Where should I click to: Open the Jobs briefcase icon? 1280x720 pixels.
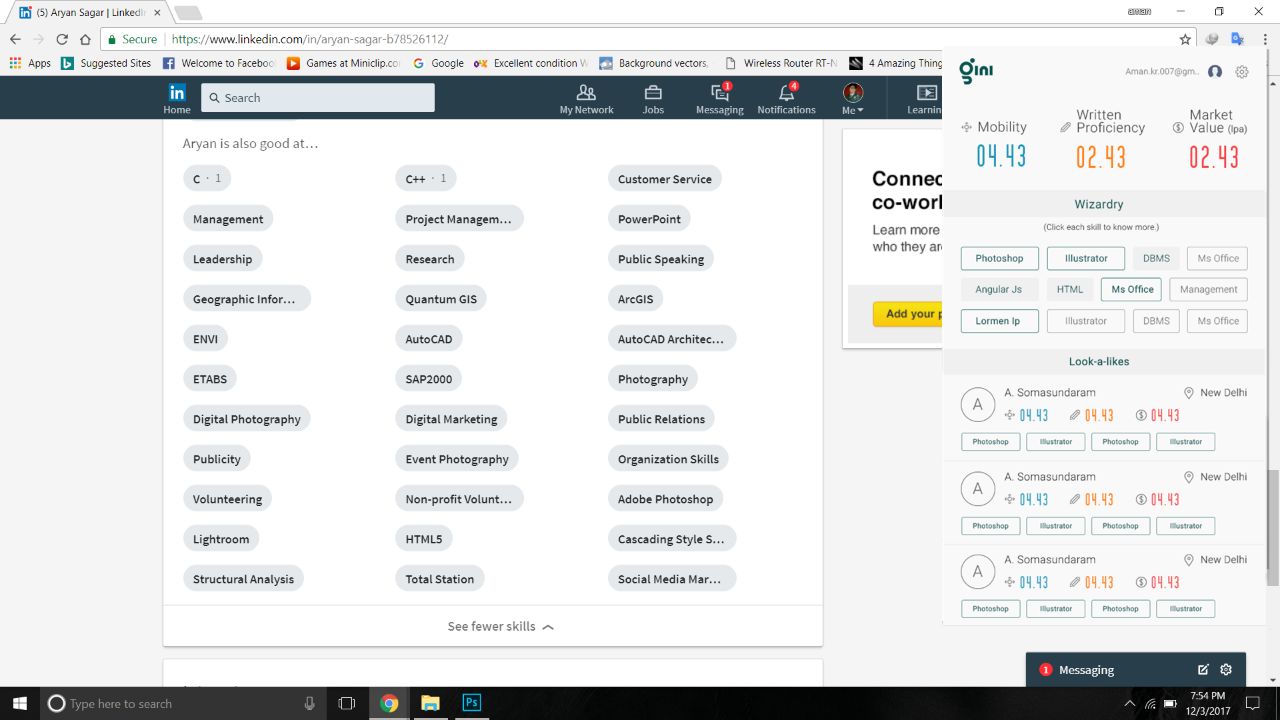click(x=653, y=97)
